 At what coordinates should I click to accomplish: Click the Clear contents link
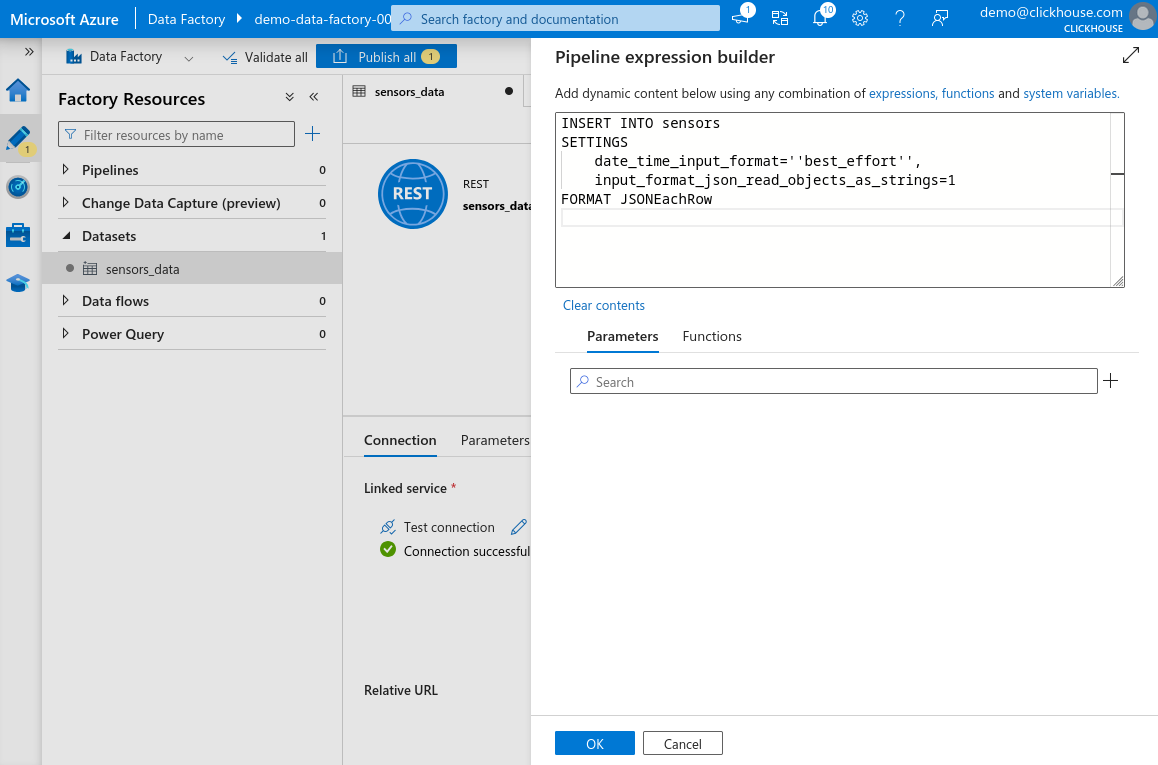604,305
